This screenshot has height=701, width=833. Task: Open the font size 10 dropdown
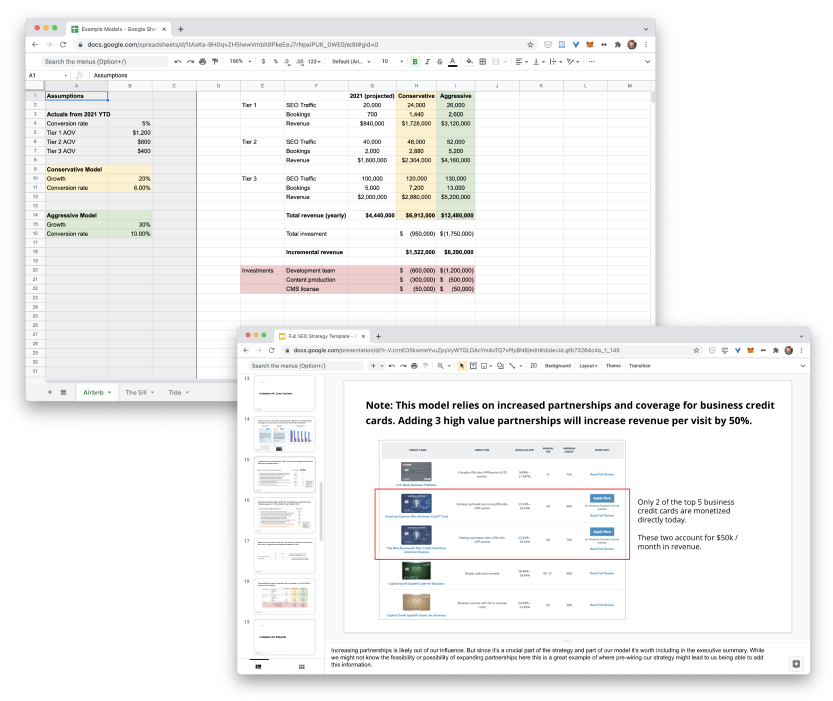[x=392, y=62]
